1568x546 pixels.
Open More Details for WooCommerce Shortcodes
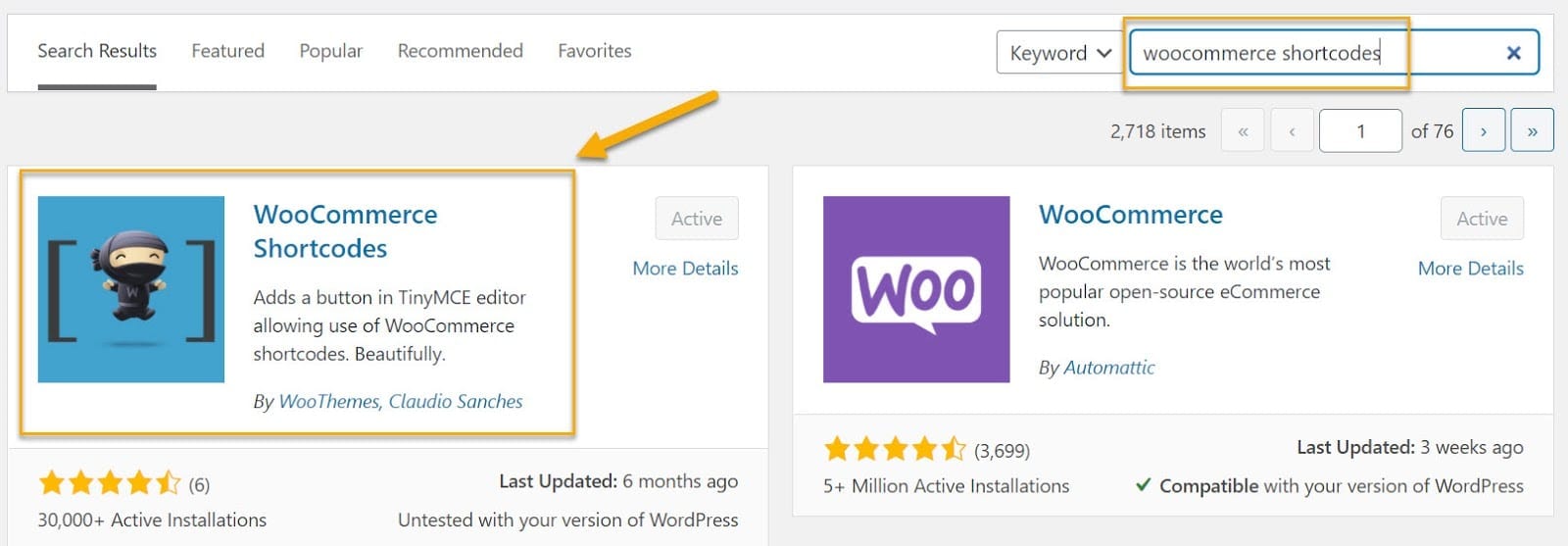click(685, 269)
